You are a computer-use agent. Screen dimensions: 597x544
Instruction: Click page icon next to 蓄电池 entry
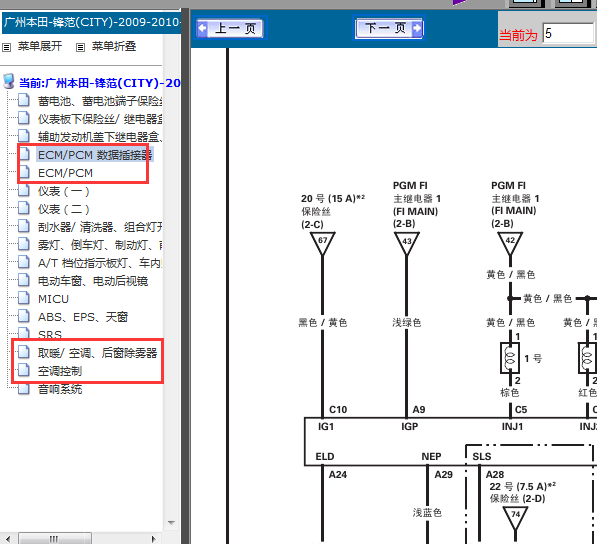(x=24, y=100)
